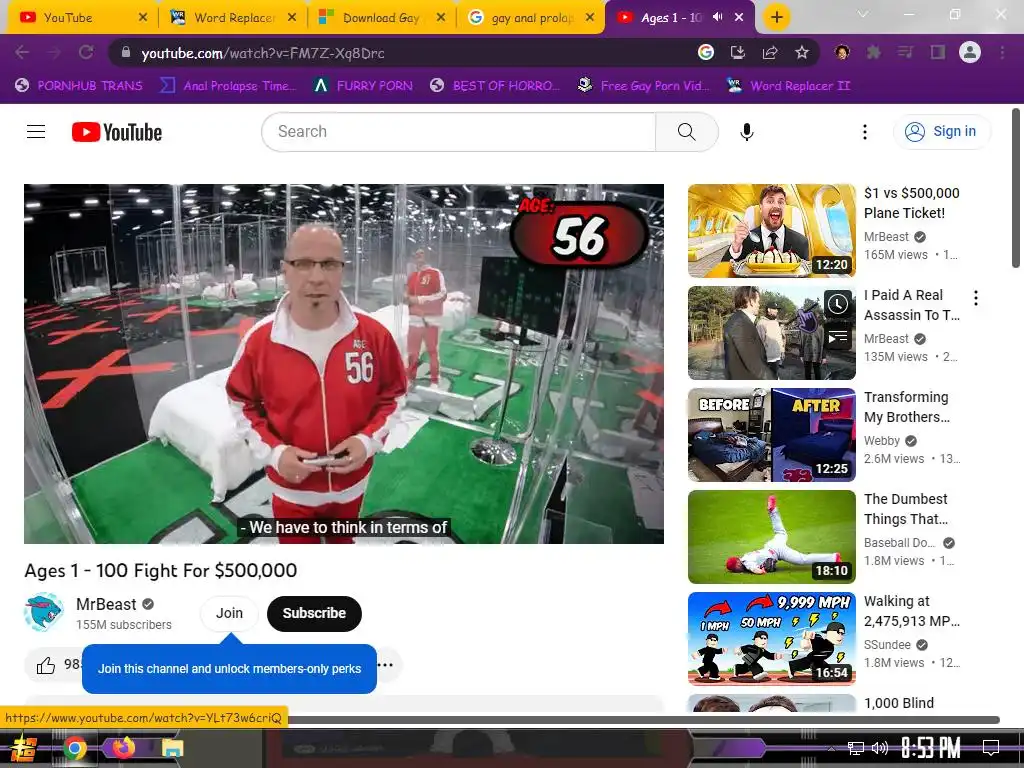This screenshot has width=1024, height=768.
Task: Open network tray icon
Action: pos(855,748)
